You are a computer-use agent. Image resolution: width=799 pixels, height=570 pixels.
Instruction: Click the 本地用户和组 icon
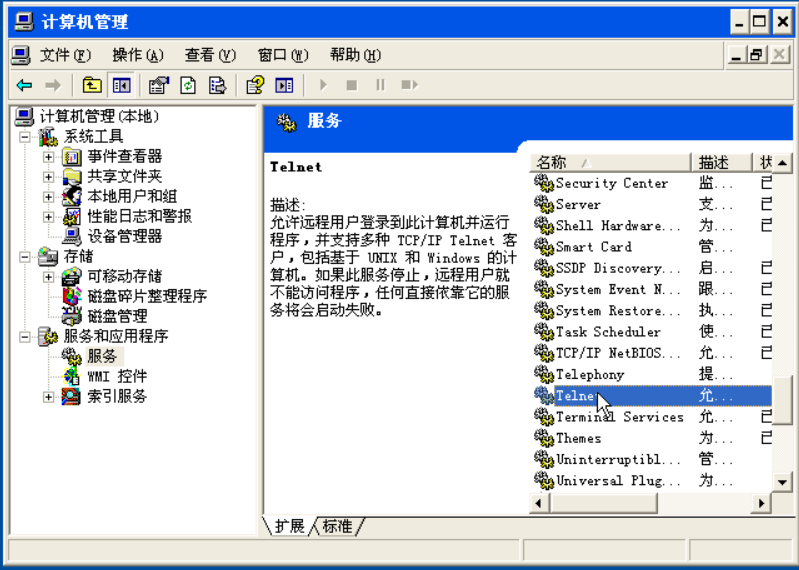pos(72,197)
